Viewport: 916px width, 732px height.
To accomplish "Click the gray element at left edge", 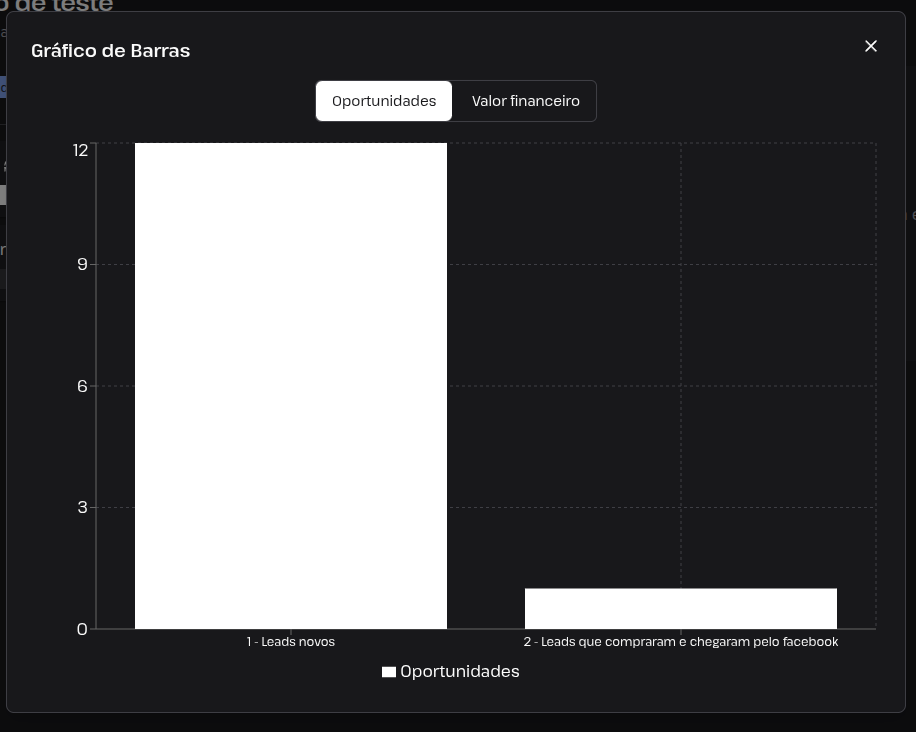I will pyautogui.click(x=3, y=195).
